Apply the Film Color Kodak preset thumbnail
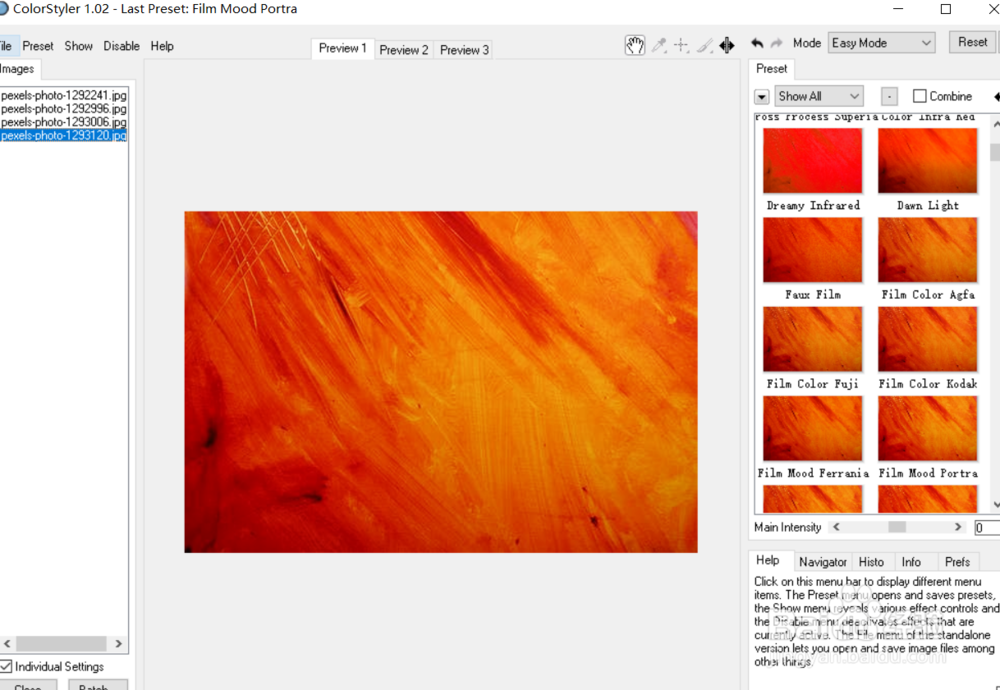This screenshot has width=1000, height=690. pyautogui.click(x=927, y=339)
